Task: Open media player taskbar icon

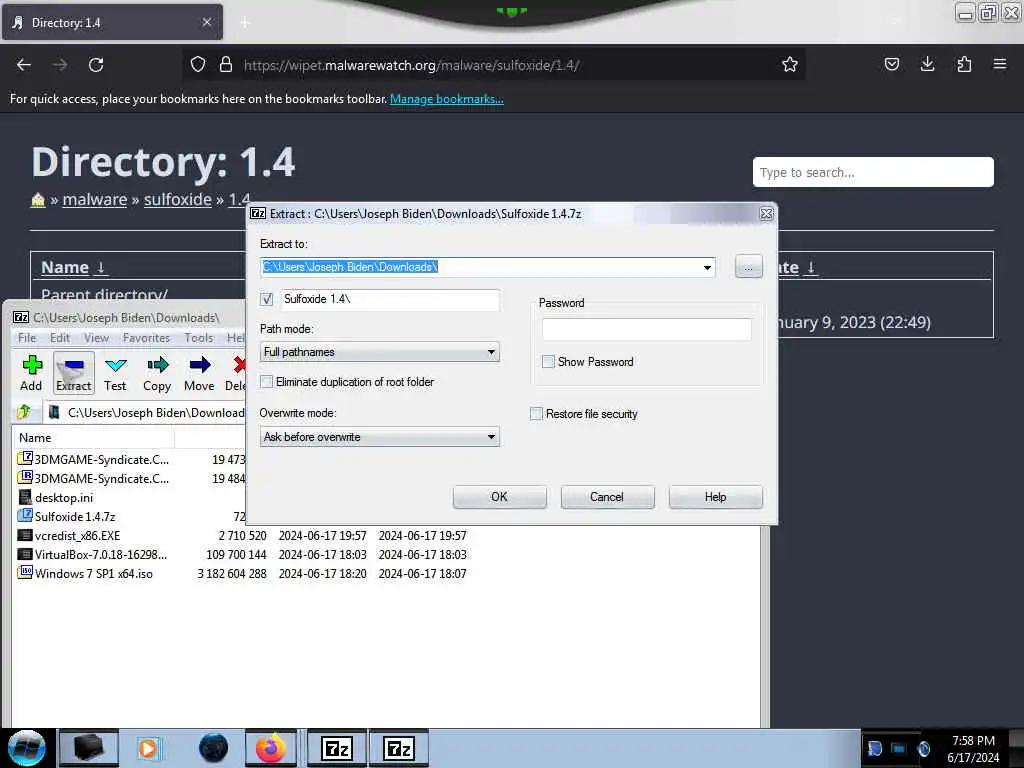Action: 148,748
